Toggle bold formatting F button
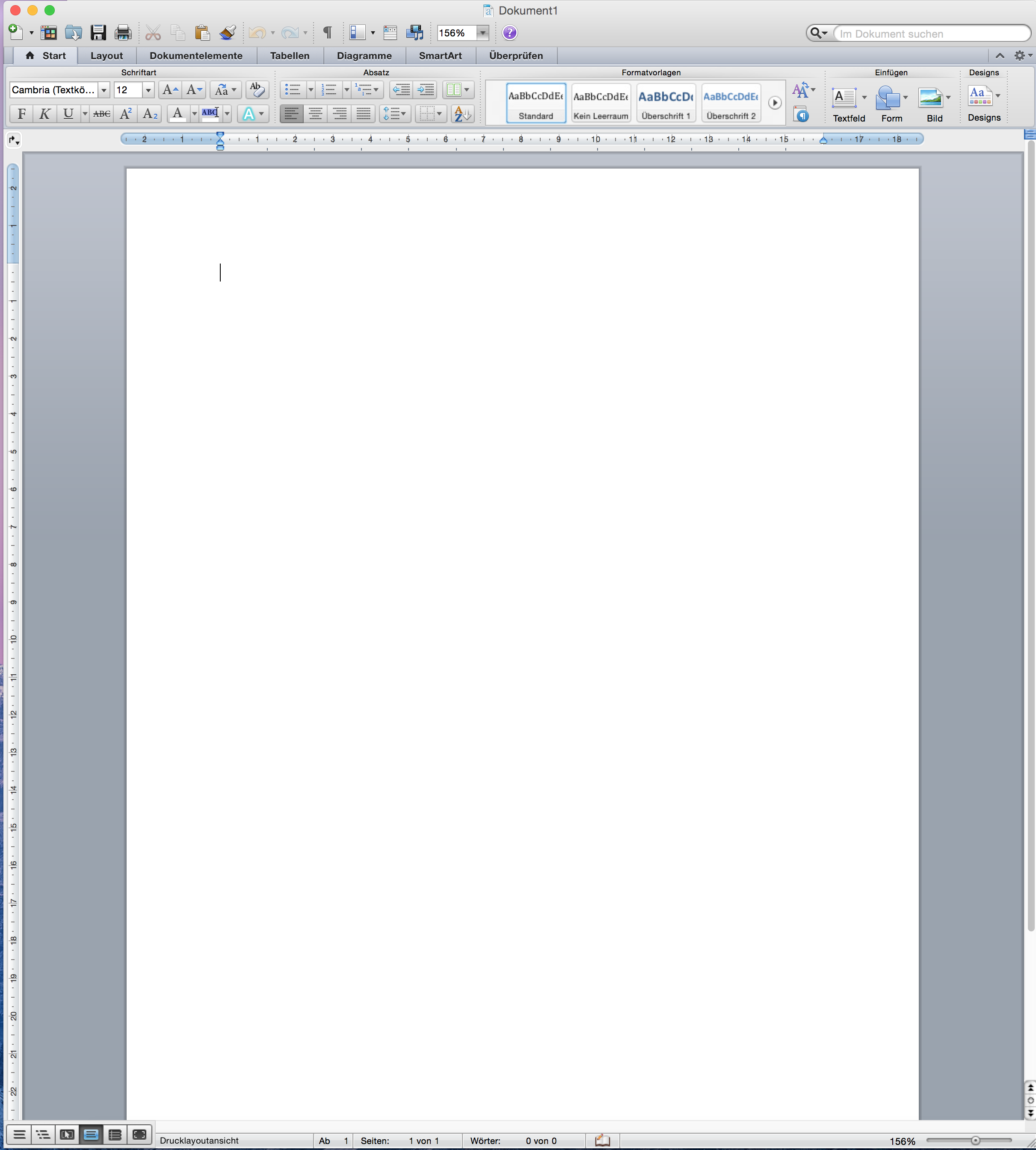The width and height of the screenshot is (1036, 1150). (22, 114)
